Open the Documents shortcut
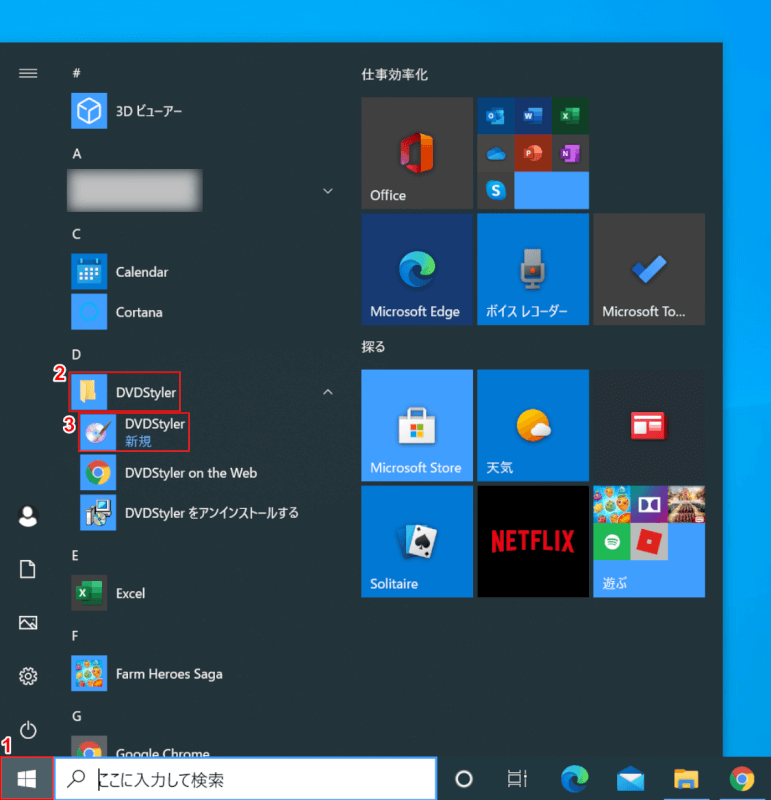 click(28, 569)
